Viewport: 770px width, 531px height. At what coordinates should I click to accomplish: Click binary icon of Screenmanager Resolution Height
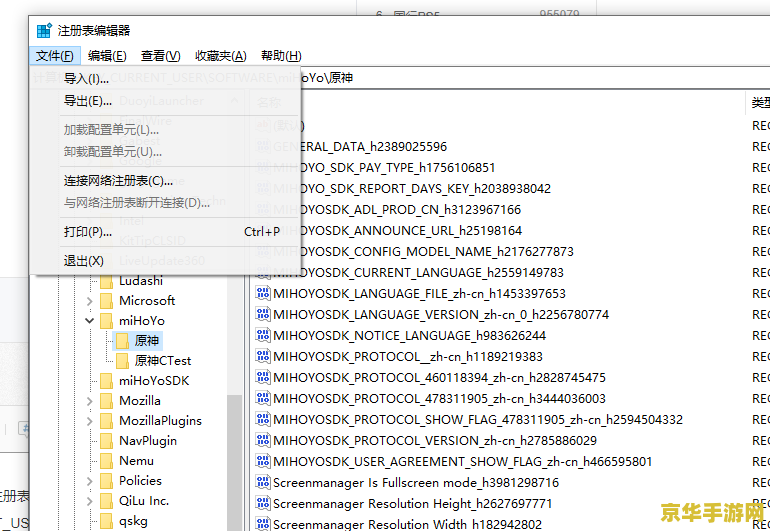(263, 503)
